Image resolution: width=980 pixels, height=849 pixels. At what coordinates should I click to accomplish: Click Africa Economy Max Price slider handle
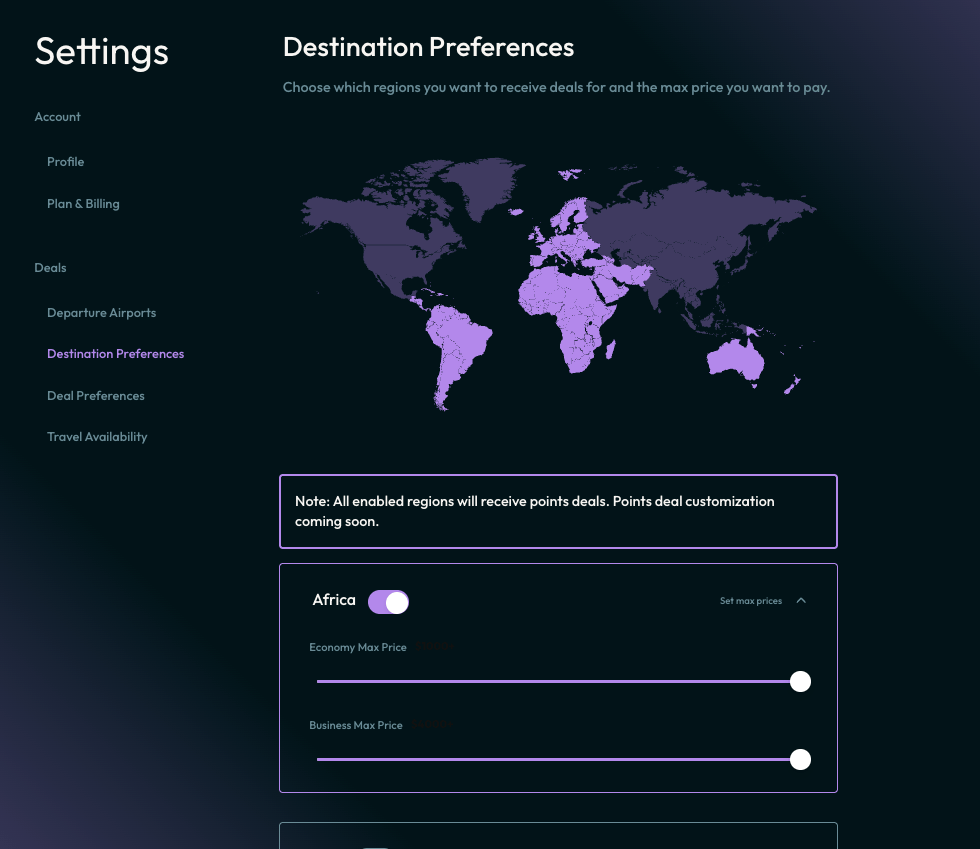800,681
